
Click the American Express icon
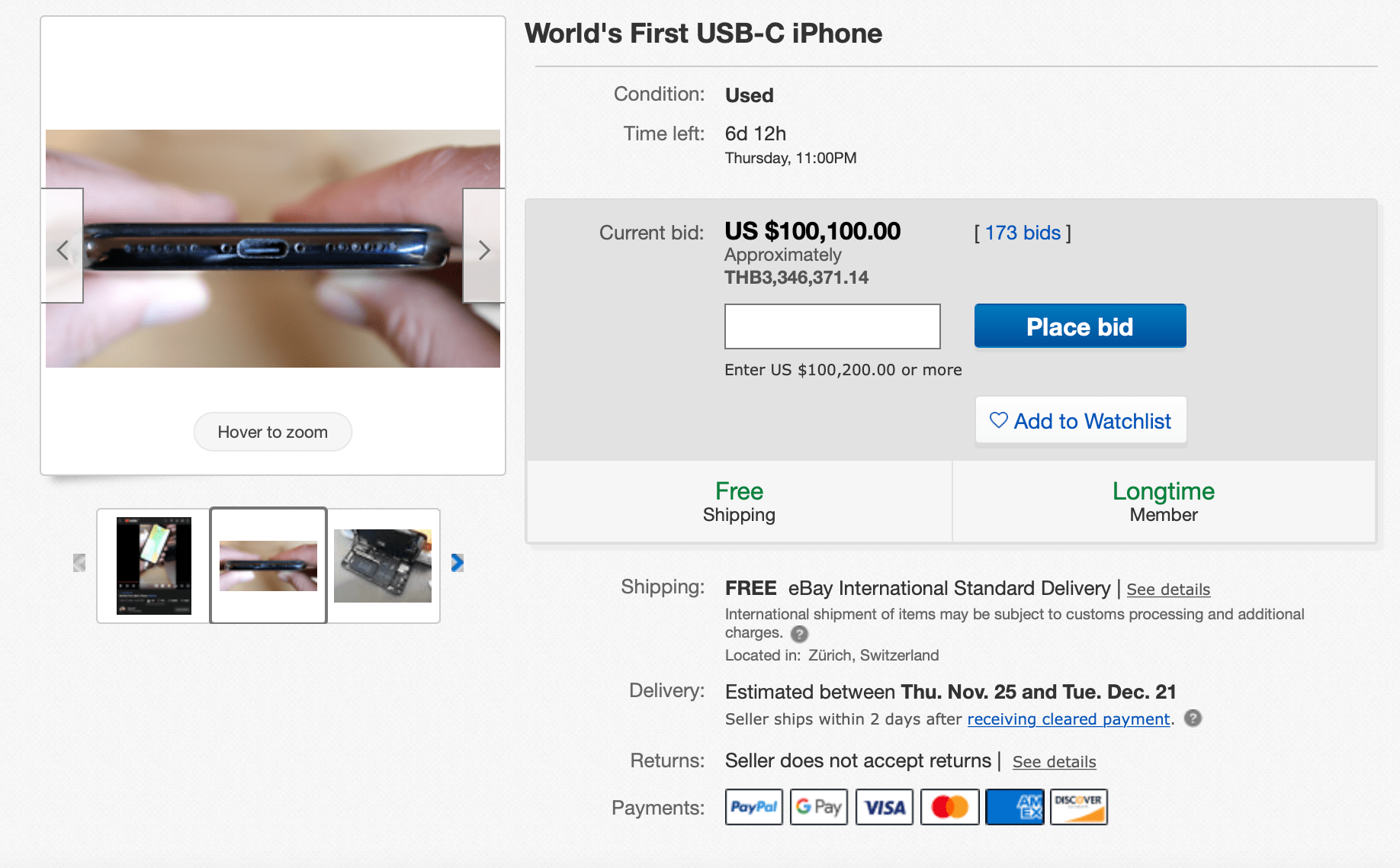[x=1014, y=807]
